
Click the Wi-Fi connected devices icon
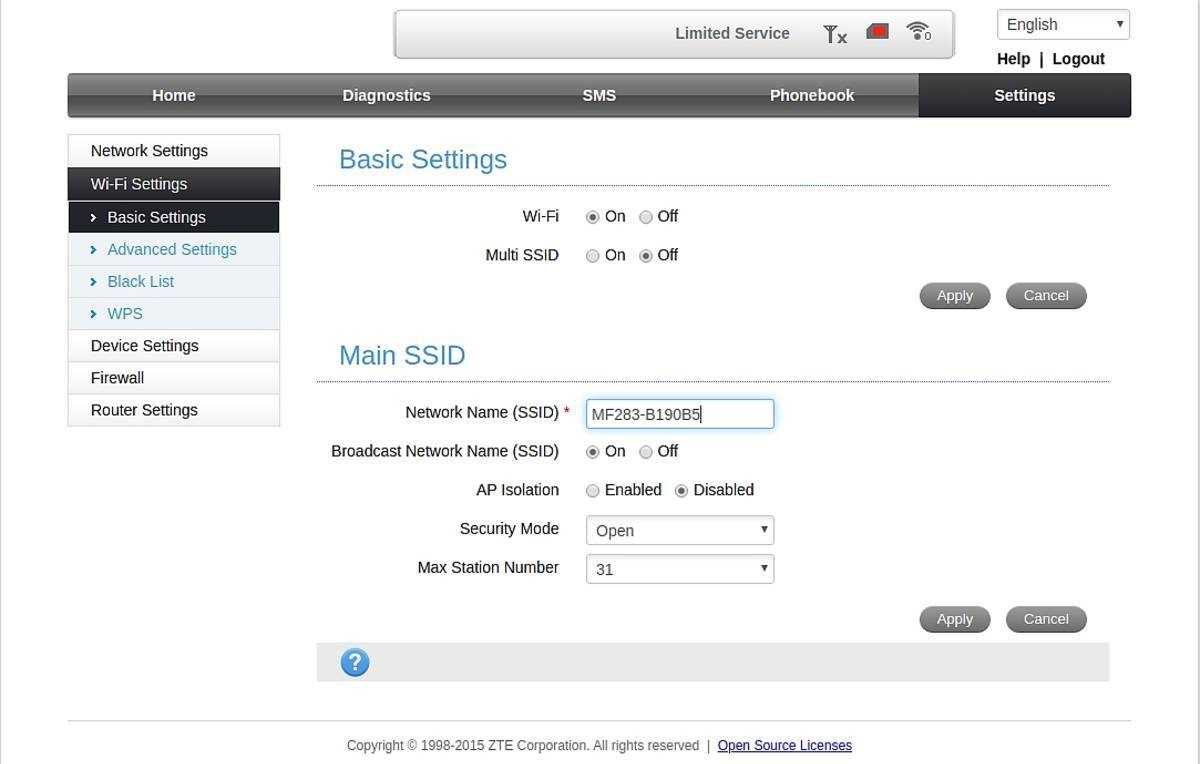tap(918, 32)
